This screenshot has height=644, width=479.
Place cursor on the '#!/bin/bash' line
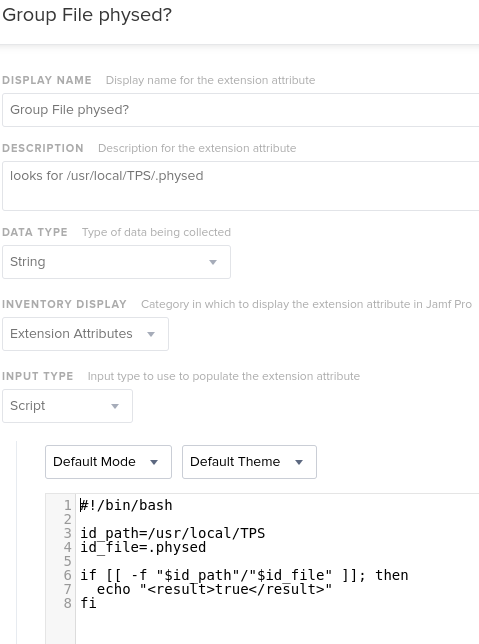(126, 505)
